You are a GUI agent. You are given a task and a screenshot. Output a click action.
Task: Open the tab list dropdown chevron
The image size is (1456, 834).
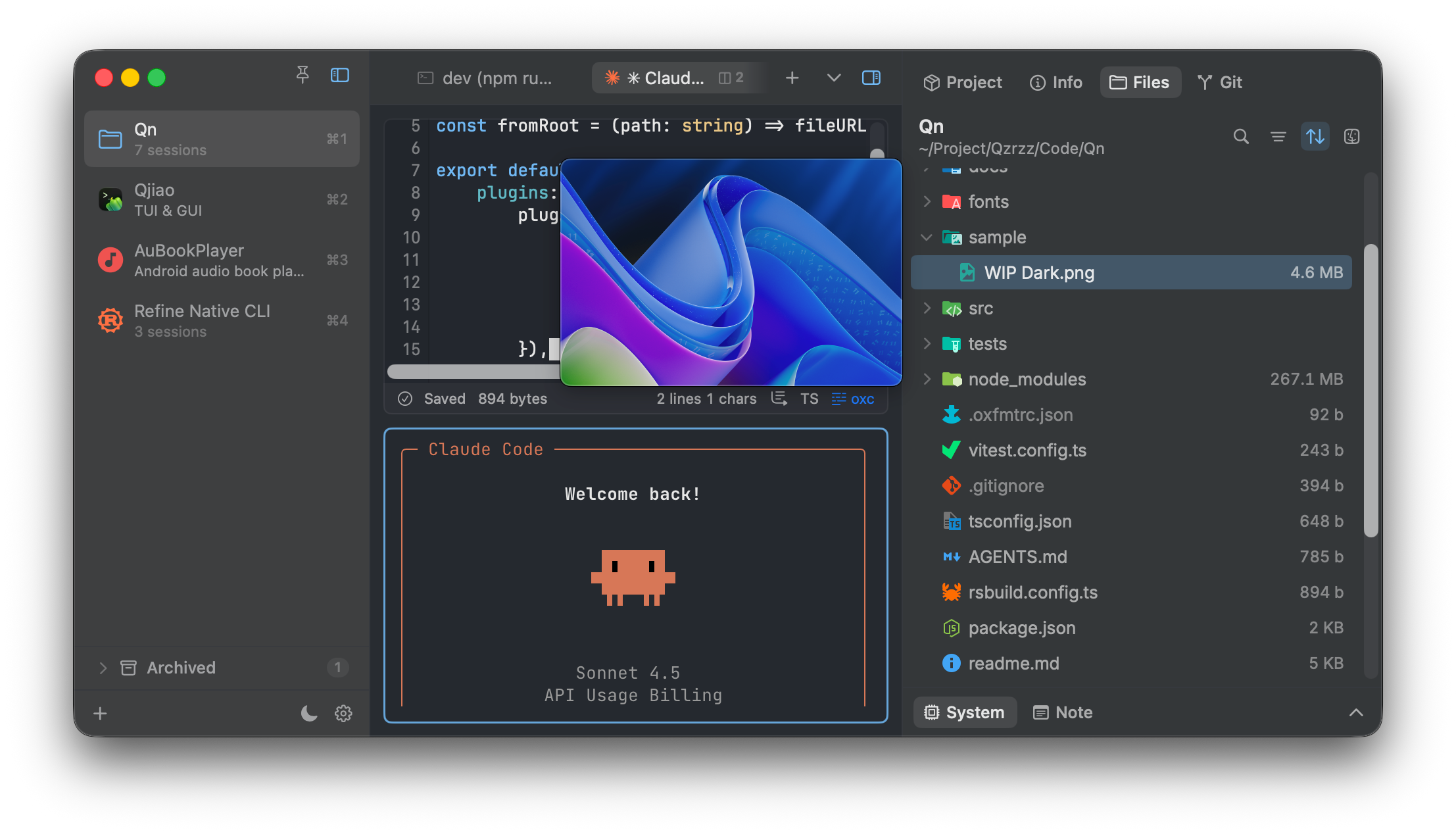coord(833,78)
